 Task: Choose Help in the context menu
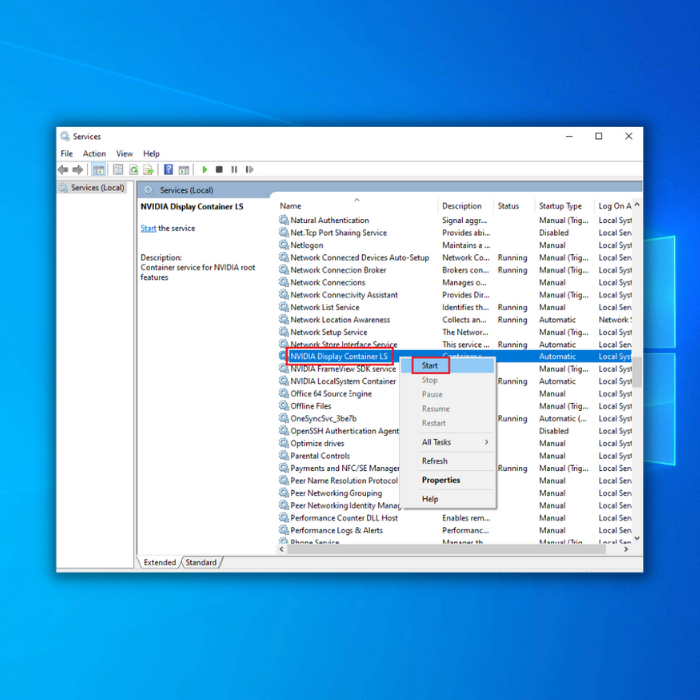point(447,499)
